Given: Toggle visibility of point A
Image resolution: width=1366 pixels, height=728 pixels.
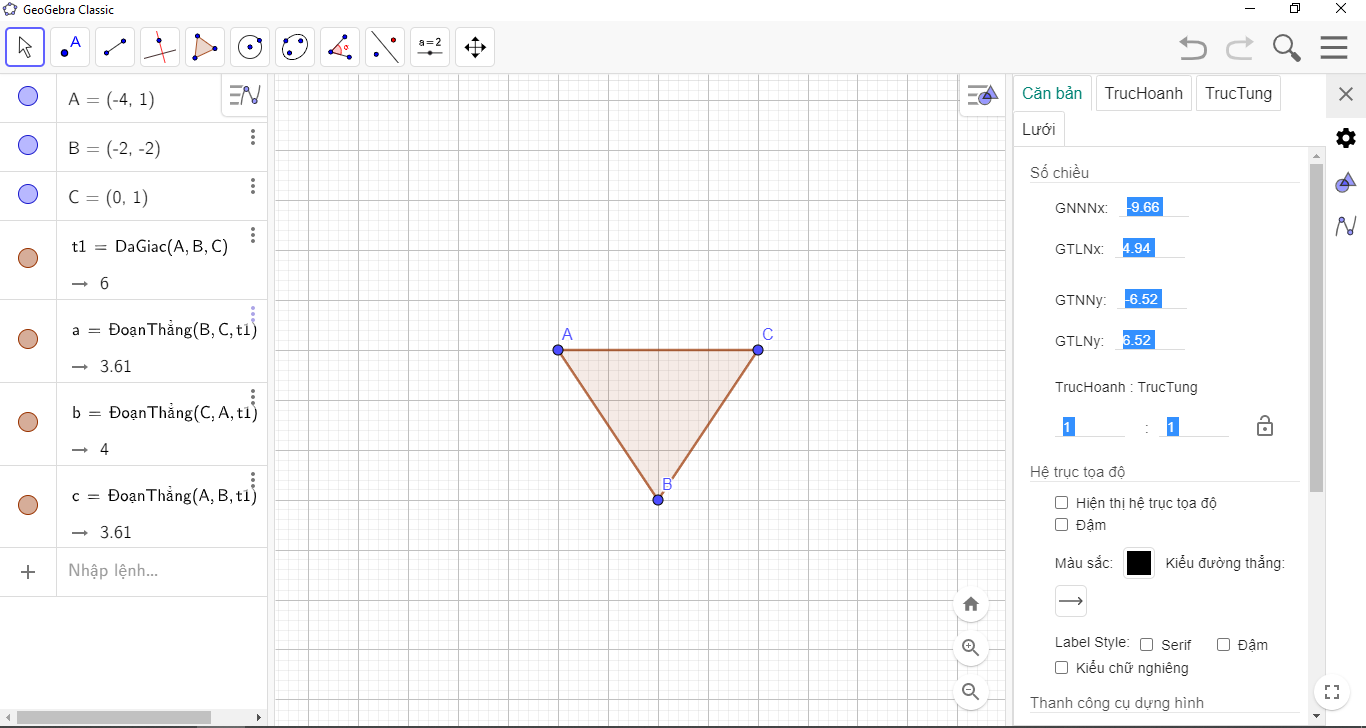Looking at the screenshot, I should point(28,97).
